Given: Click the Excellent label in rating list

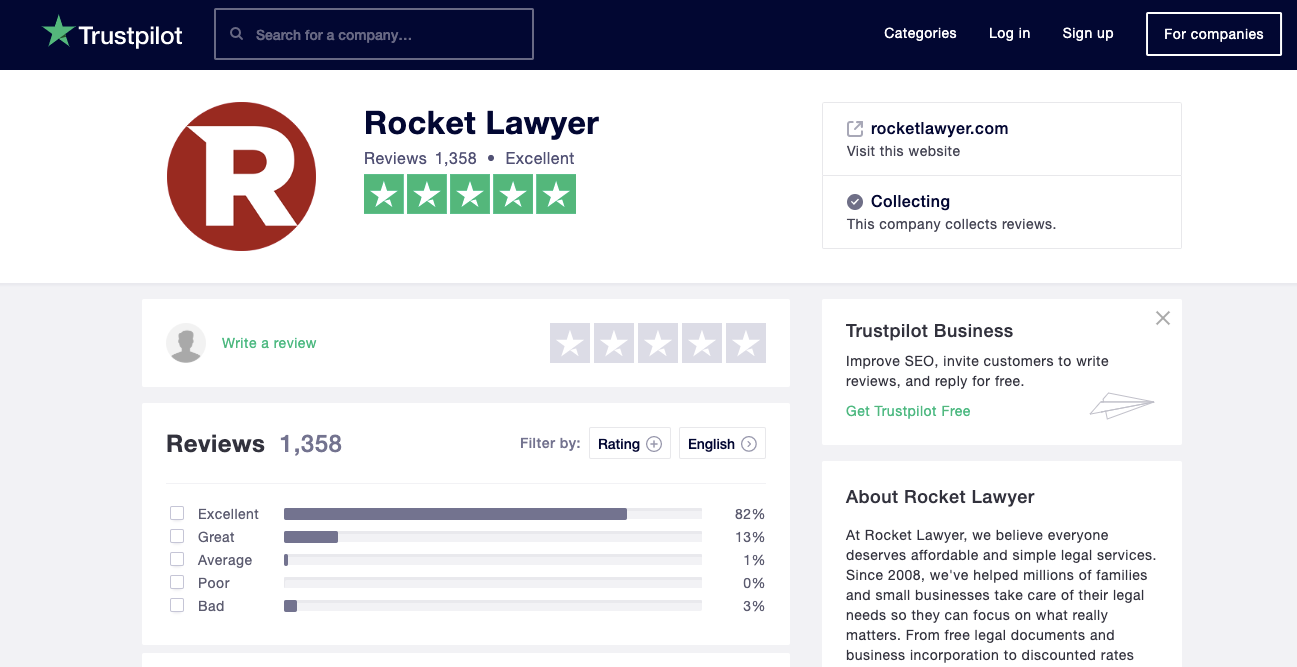Looking at the screenshot, I should (x=228, y=514).
